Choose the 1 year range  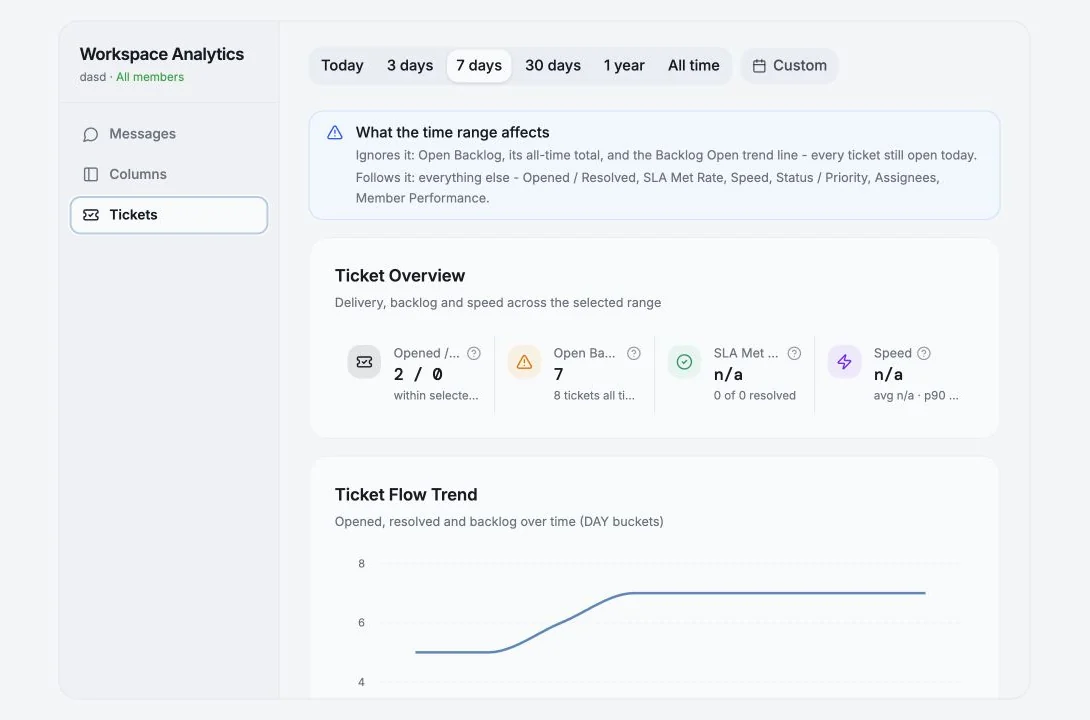click(x=624, y=65)
